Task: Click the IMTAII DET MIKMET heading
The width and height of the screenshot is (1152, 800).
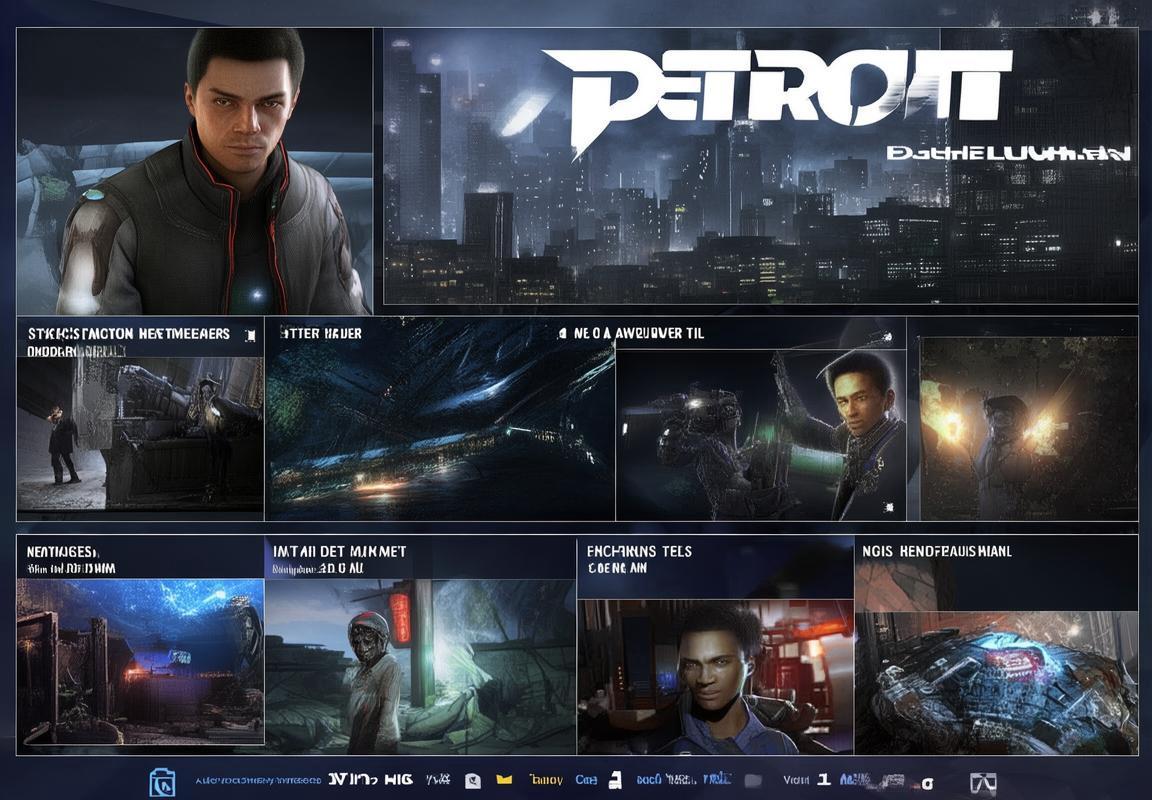Action: [x=339, y=551]
